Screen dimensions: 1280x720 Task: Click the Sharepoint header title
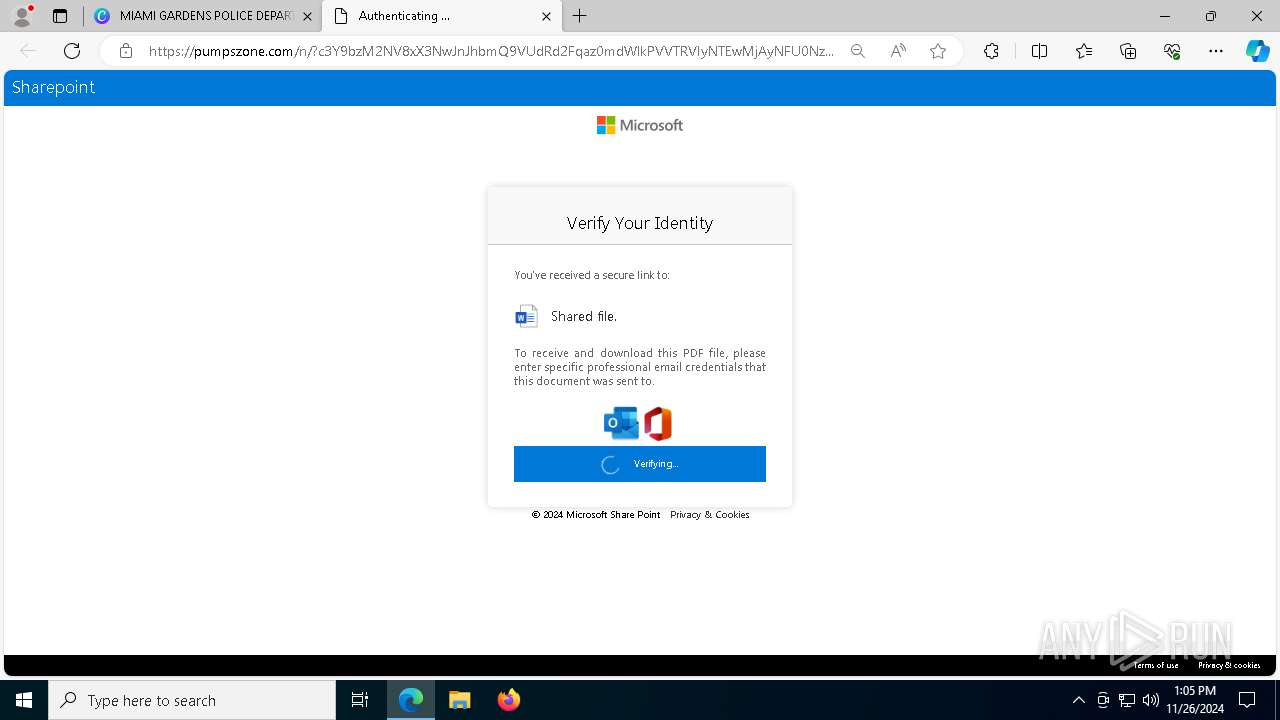tap(53, 87)
